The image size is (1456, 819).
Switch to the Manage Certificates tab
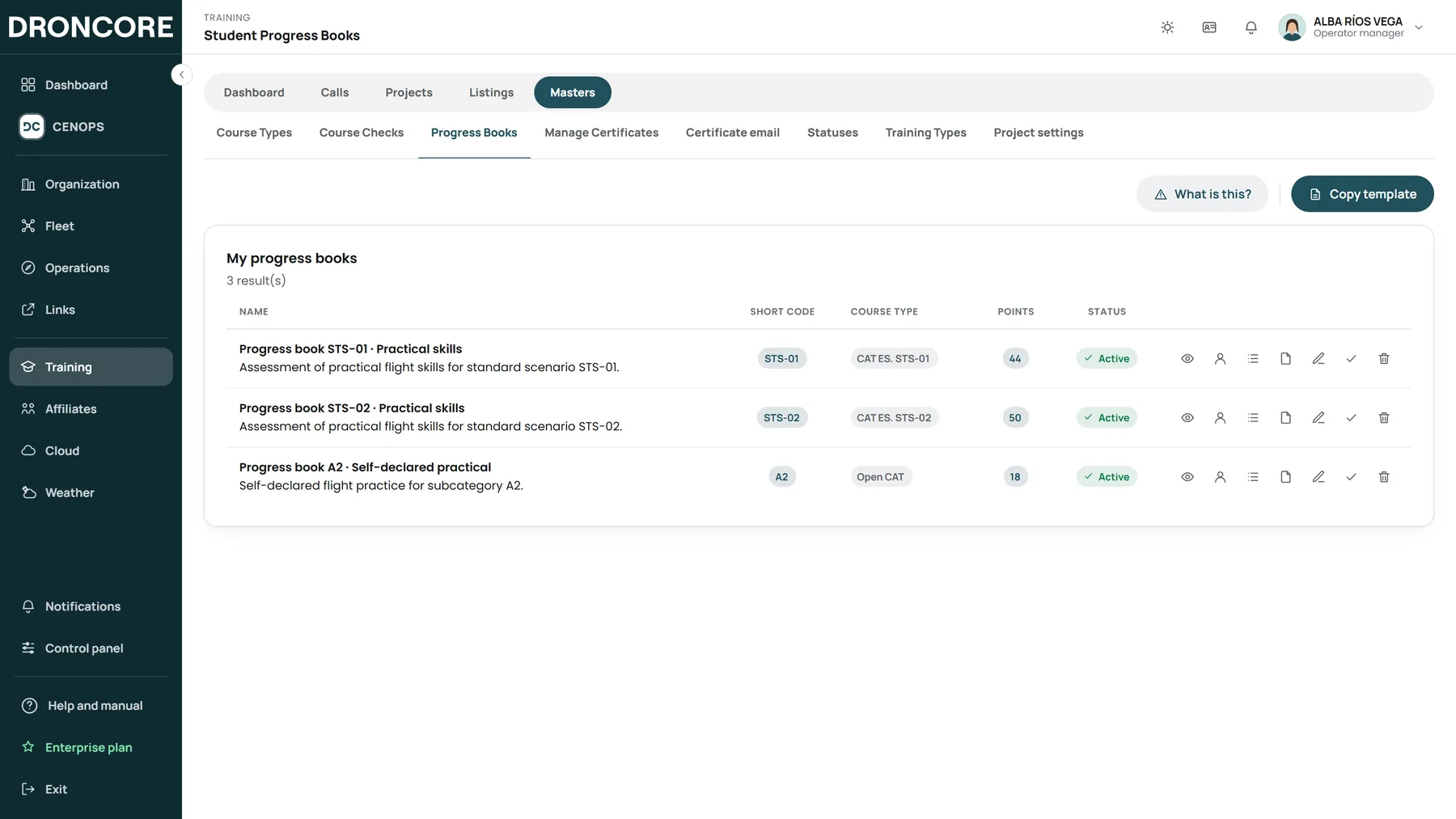[x=601, y=133]
